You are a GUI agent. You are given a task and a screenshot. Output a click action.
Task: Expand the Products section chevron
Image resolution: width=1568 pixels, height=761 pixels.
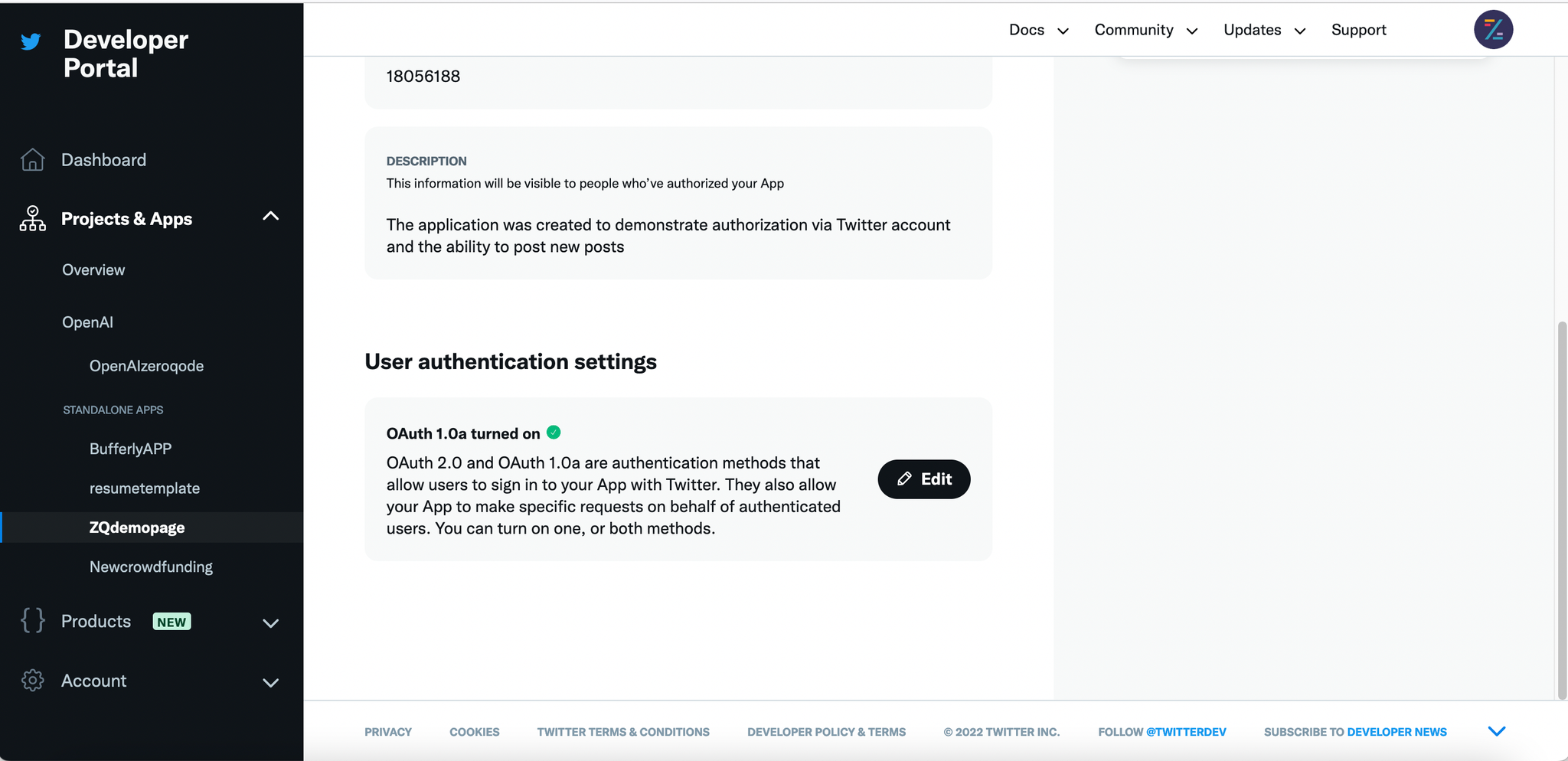tap(270, 623)
